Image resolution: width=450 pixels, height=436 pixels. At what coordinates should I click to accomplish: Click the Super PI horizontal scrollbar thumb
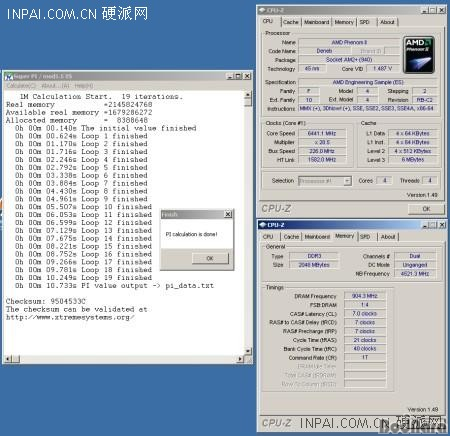coord(16,359)
